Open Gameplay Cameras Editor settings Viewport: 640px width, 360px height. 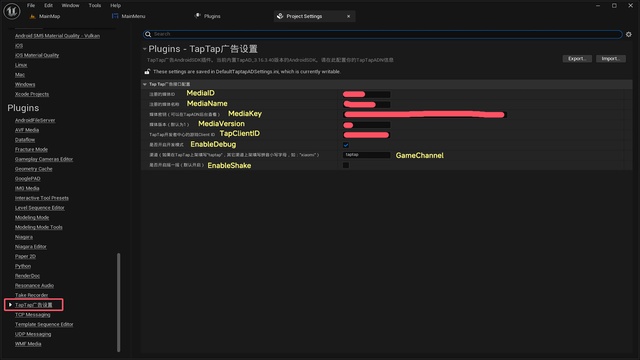[44, 159]
